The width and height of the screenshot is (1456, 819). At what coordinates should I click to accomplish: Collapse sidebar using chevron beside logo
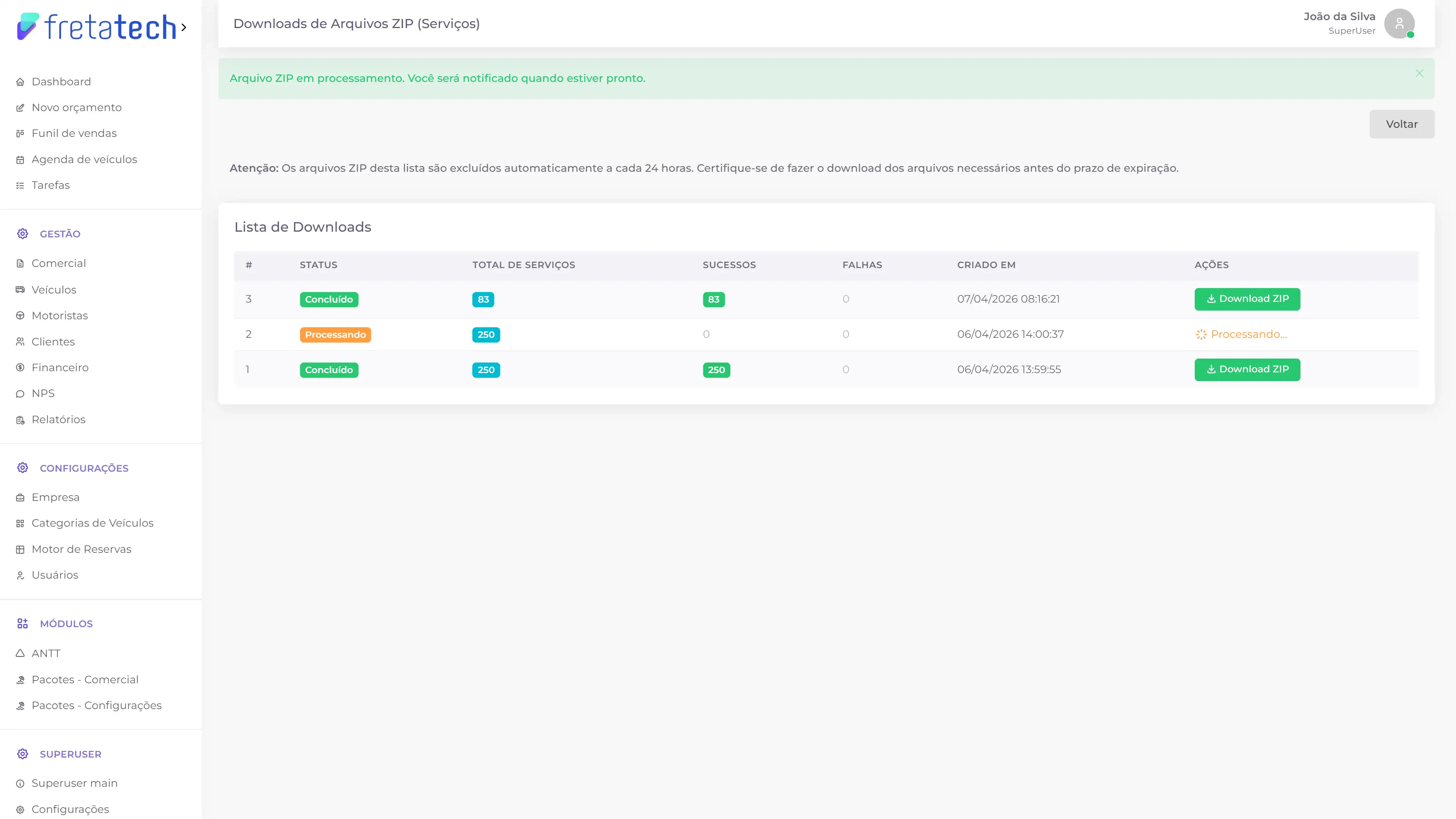pyautogui.click(x=184, y=27)
